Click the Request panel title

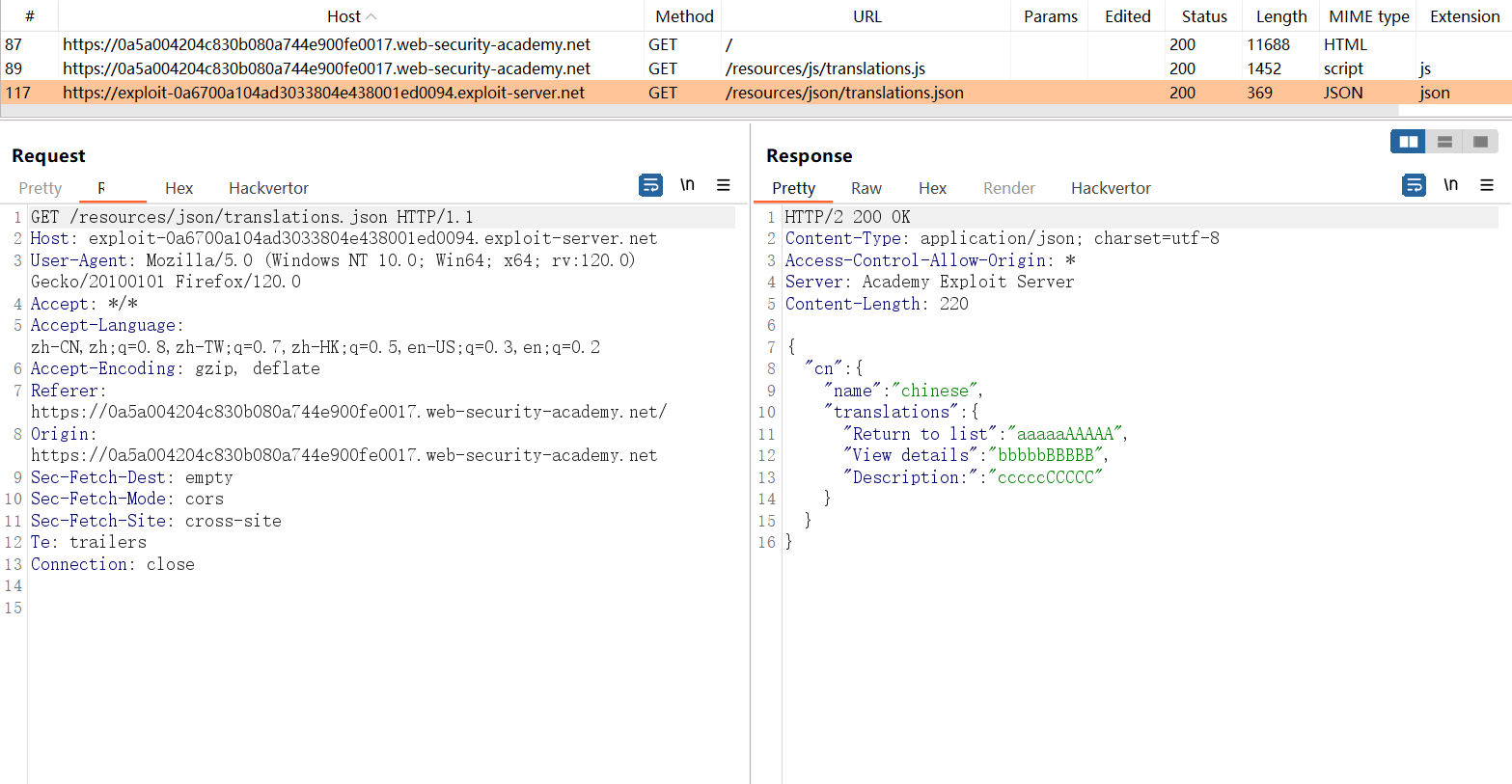point(48,155)
